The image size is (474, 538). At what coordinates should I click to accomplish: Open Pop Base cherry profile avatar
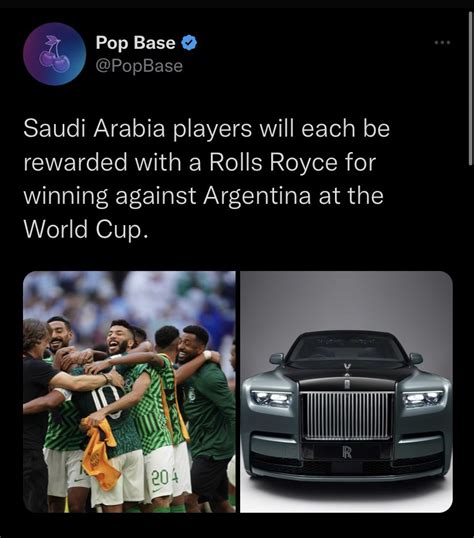tap(55, 54)
